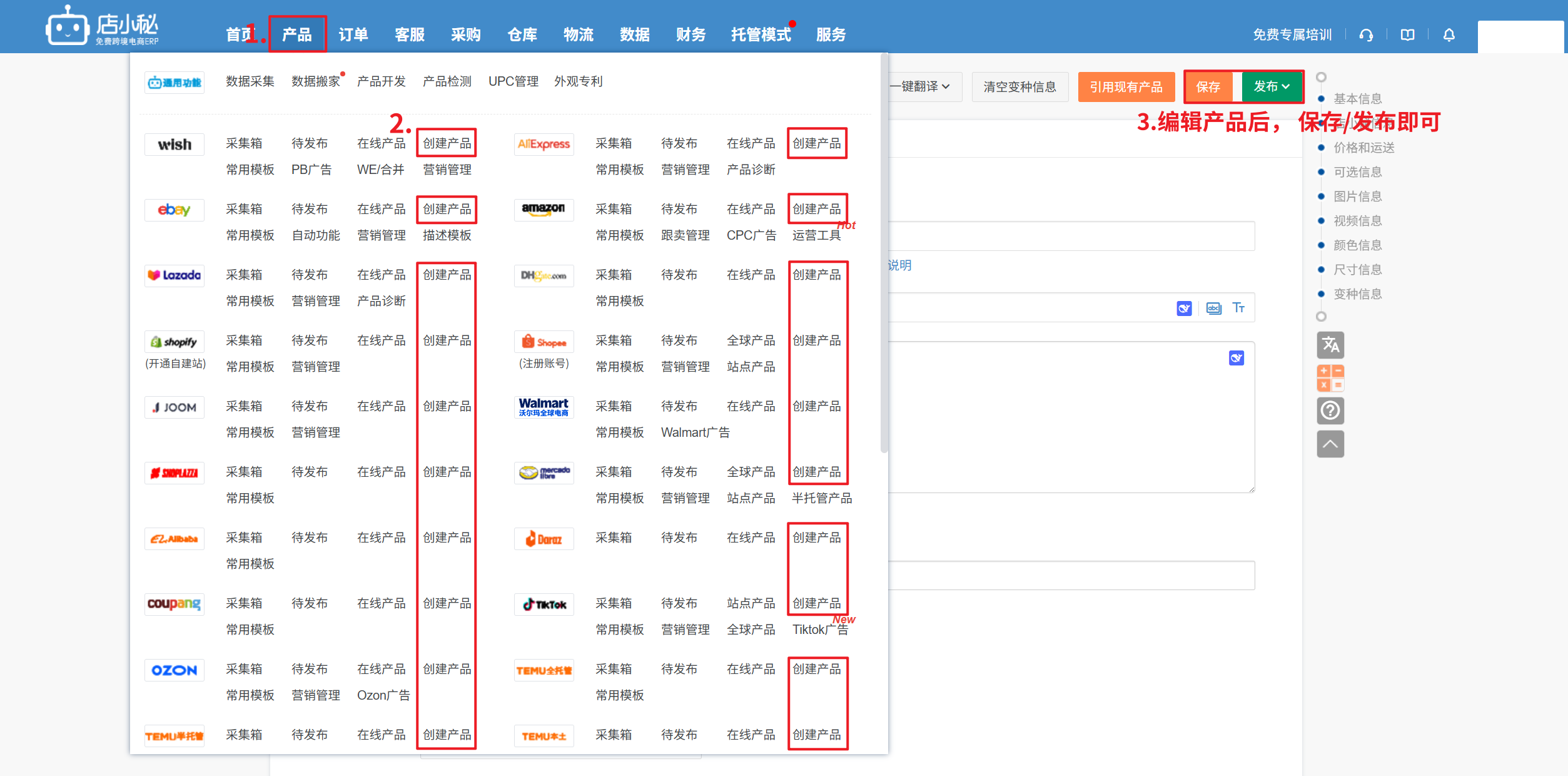The height and width of the screenshot is (776, 1568).
Task: Click 引用现有产品 button
Action: click(1126, 86)
